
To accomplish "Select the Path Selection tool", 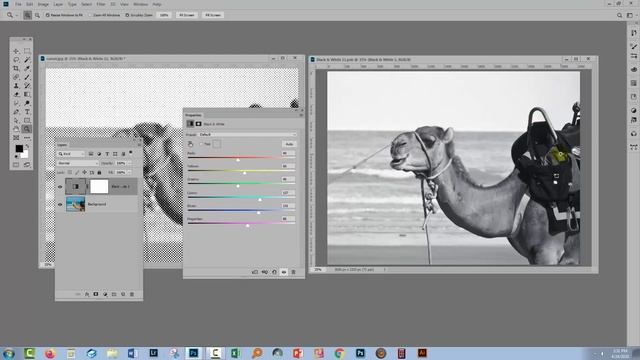I will (16, 120).
